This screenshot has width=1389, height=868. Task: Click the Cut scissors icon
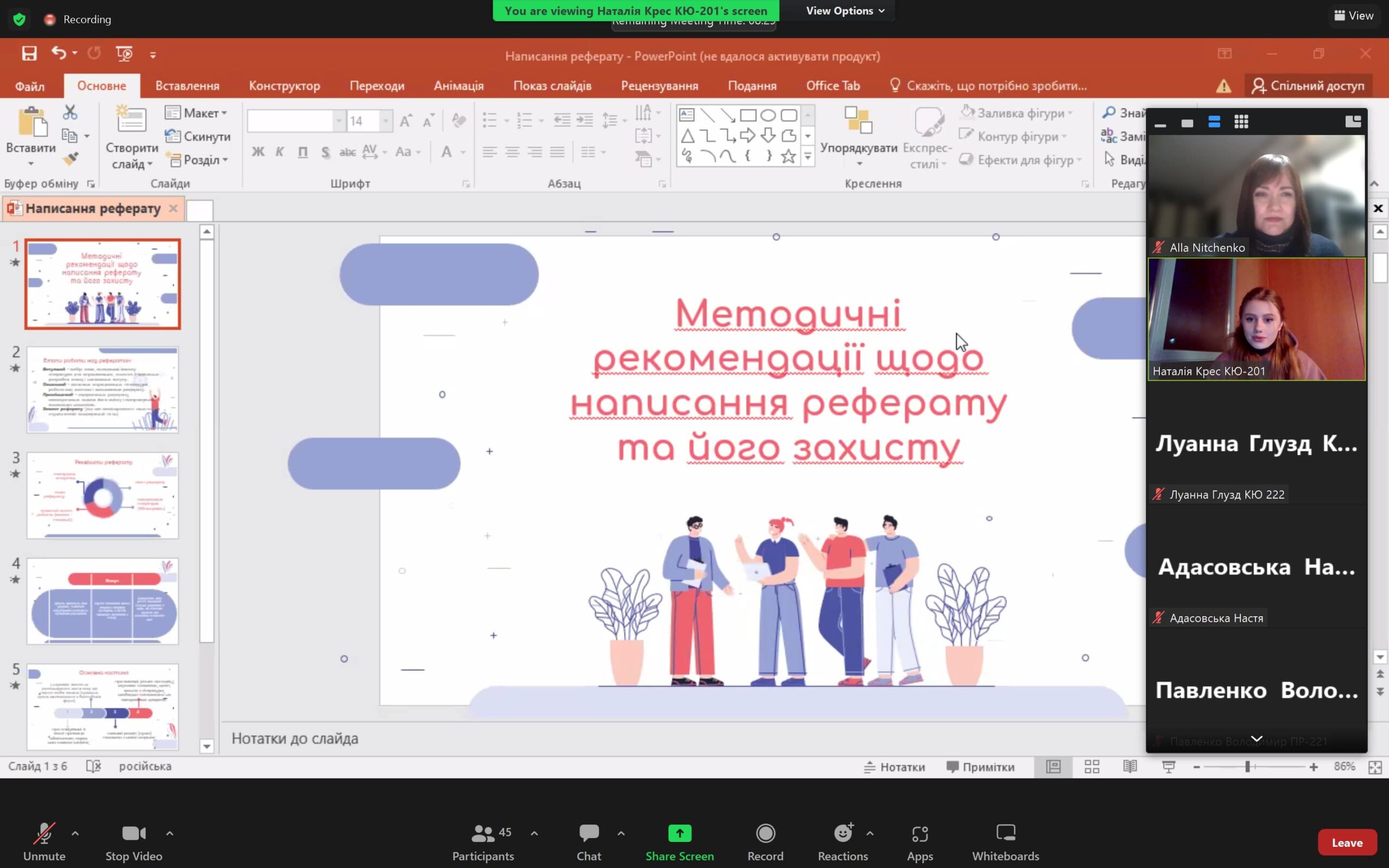70,112
